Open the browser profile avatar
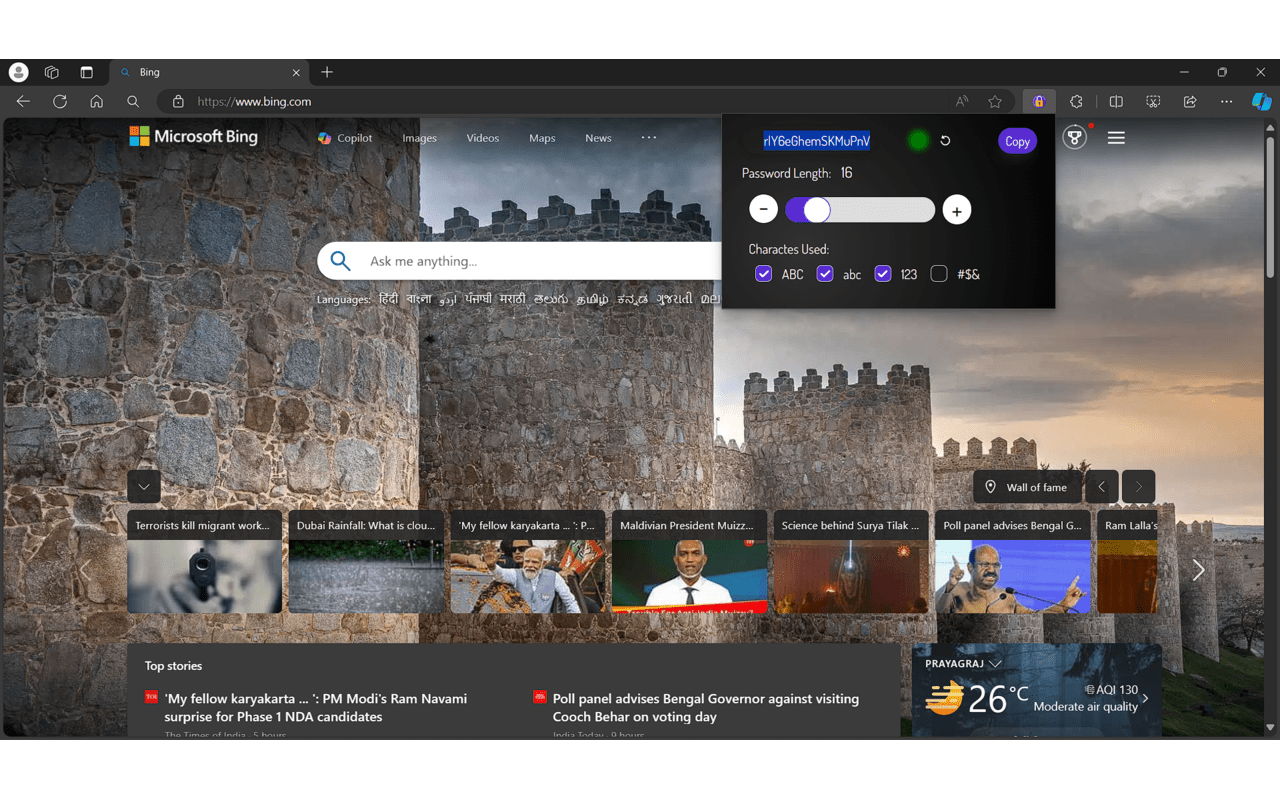Screen dimensions: 1280x800 pos(19,72)
